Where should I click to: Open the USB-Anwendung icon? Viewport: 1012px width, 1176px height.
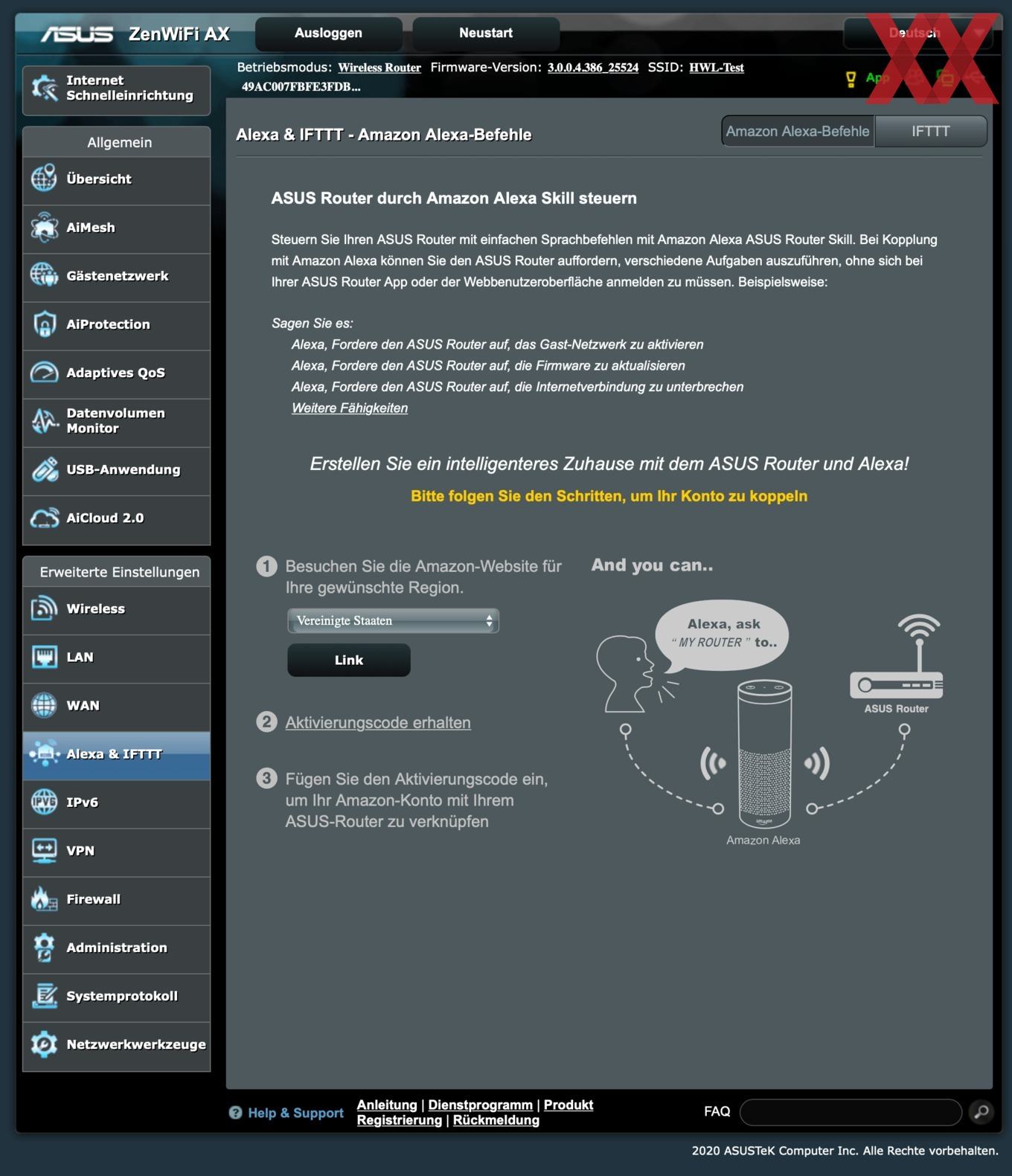tap(44, 469)
